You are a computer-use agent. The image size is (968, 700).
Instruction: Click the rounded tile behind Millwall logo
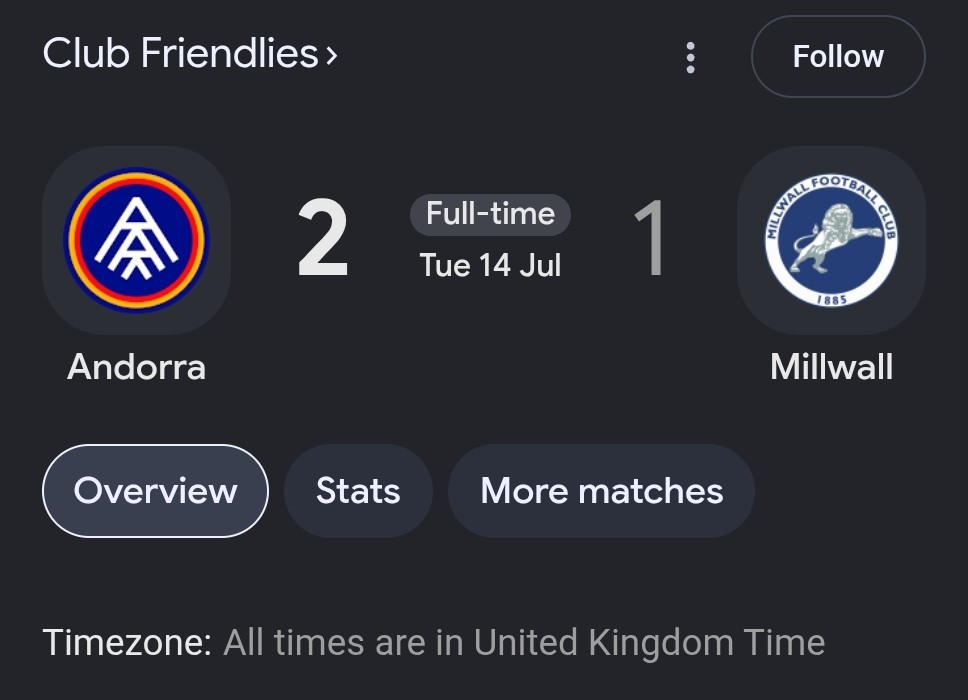pos(831,240)
